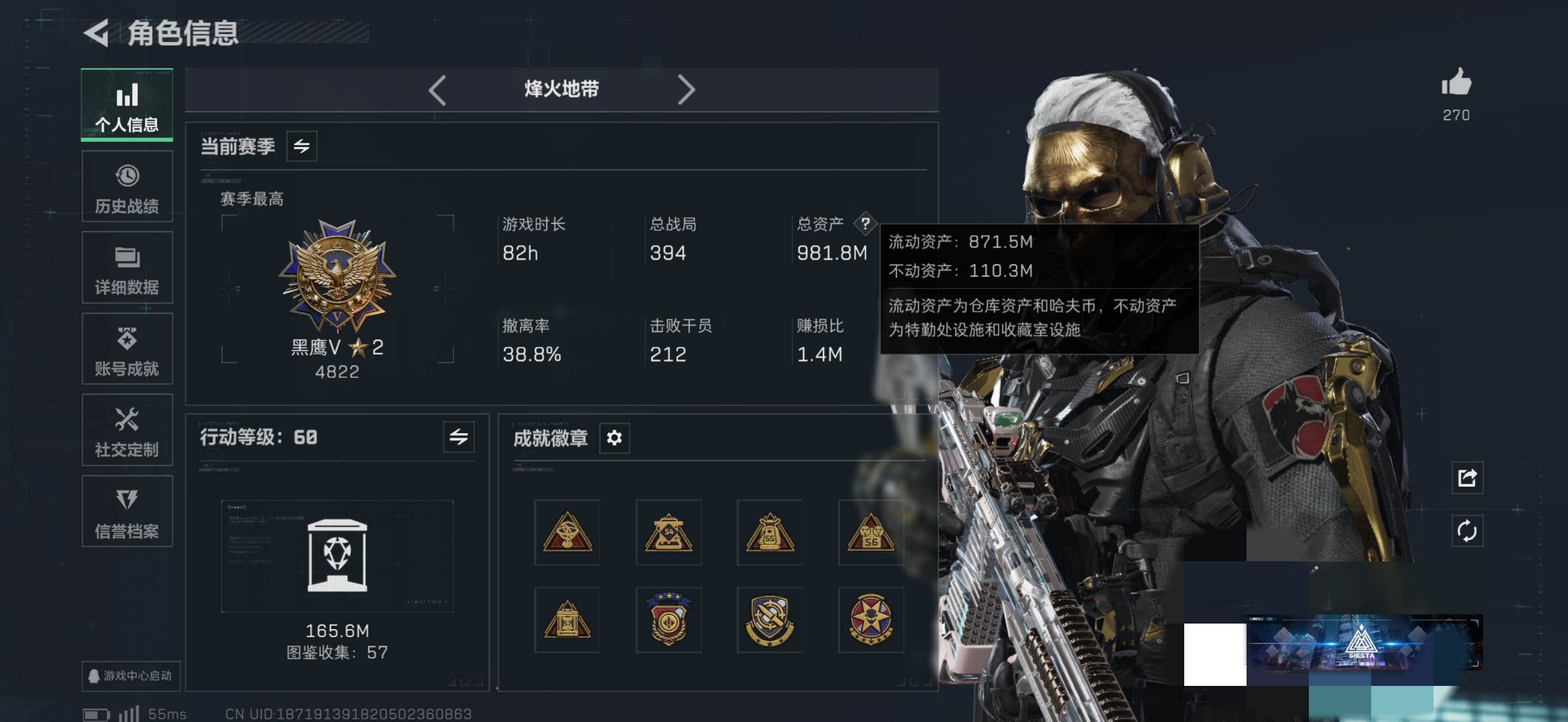The width and height of the screenshot is (1568, 722).
Task: Show the 总资产 question mark help
Action: pyautogui.click(x=865, y=224)
